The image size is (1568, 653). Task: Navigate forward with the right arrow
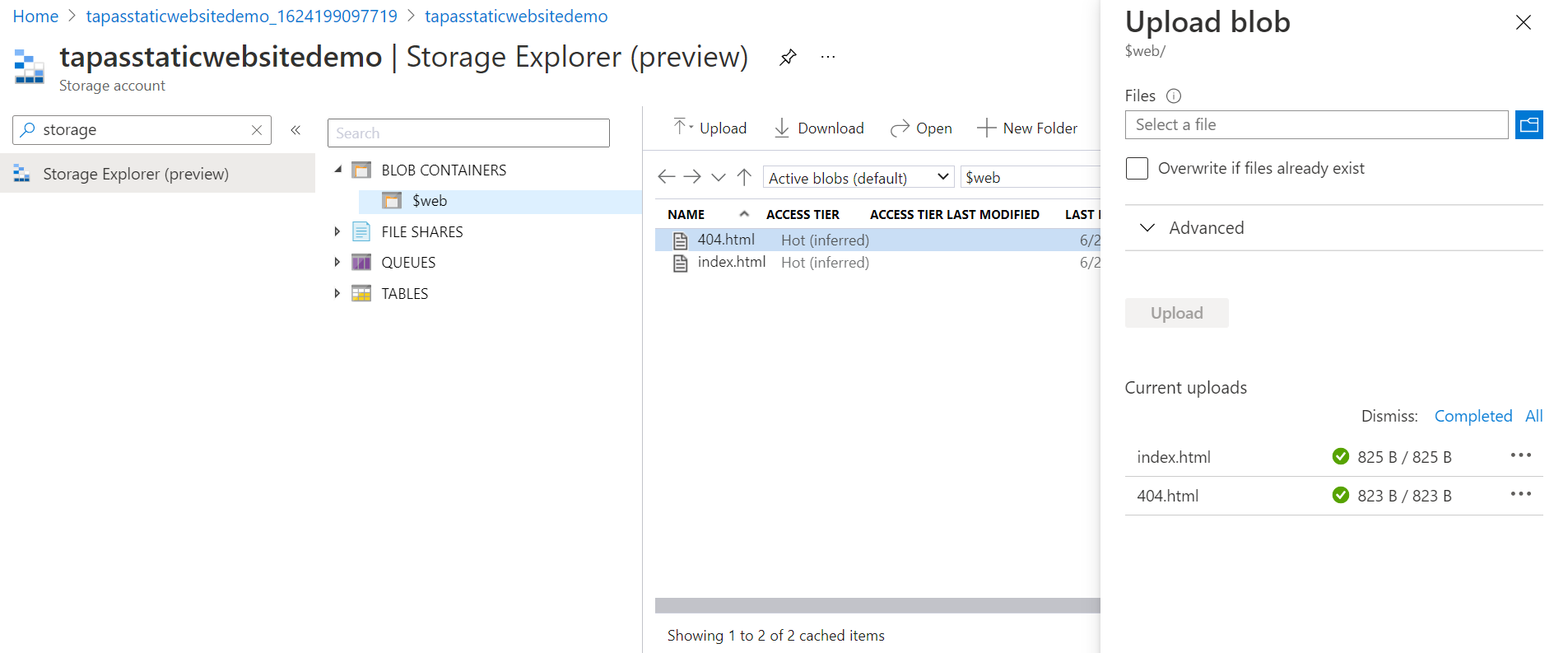pos(692,177)
